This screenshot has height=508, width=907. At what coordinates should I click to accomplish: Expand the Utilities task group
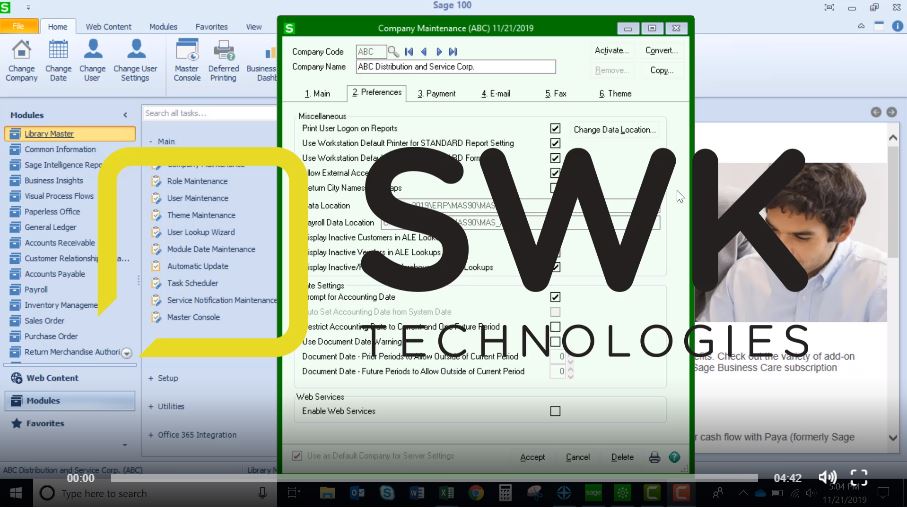(x=151, y=407)
